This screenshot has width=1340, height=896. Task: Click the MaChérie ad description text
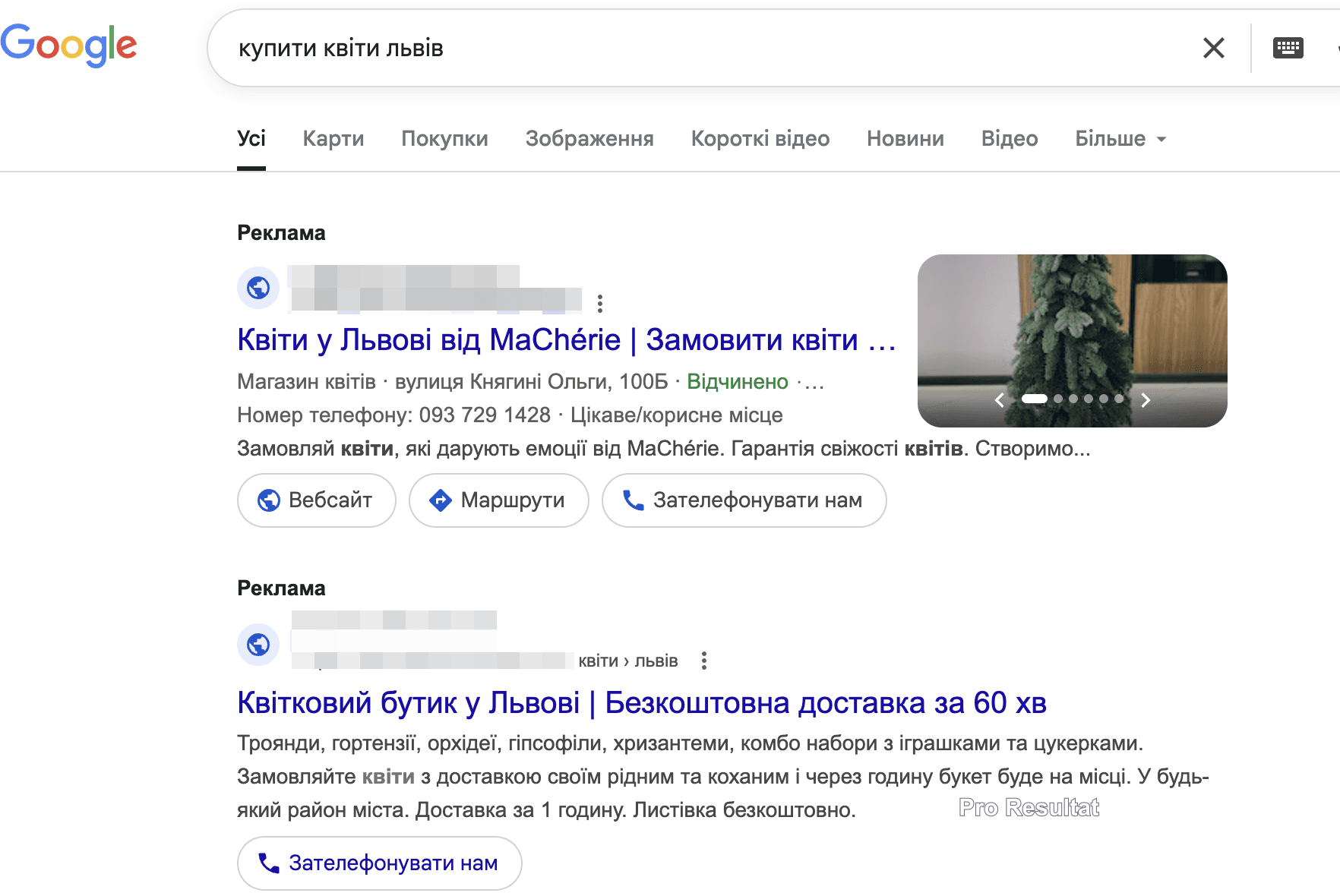pyautogui.click(x=664, y=448)
